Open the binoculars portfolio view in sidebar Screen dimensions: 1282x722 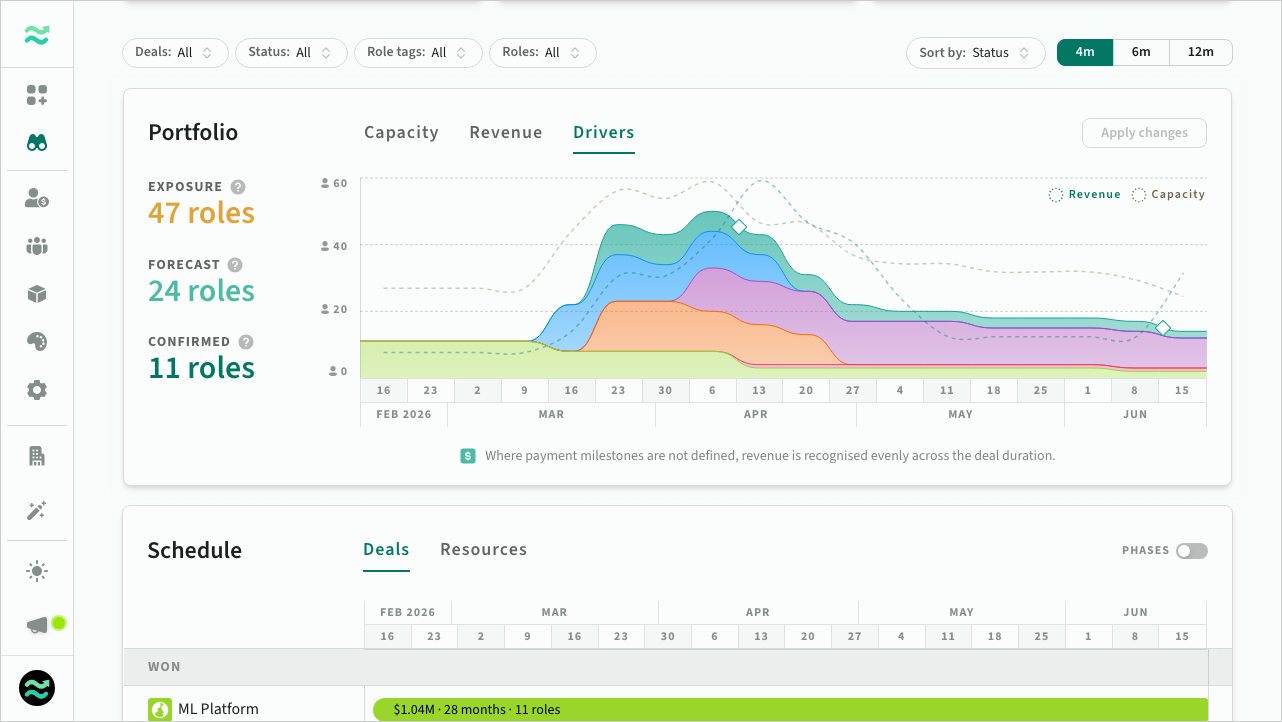[x=37, y=143]
